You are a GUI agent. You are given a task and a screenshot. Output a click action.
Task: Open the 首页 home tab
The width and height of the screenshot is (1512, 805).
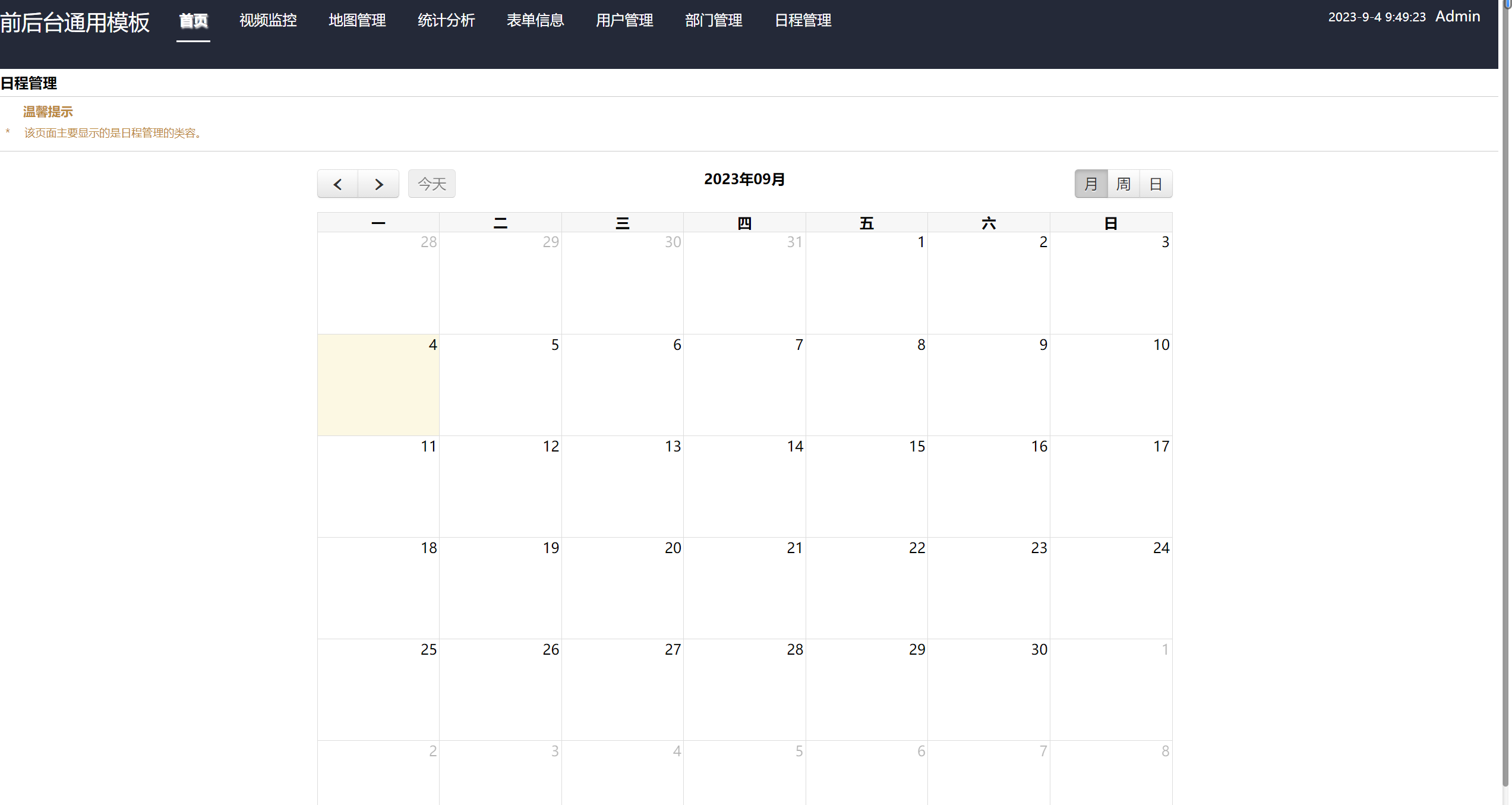[x=193, y=21]
